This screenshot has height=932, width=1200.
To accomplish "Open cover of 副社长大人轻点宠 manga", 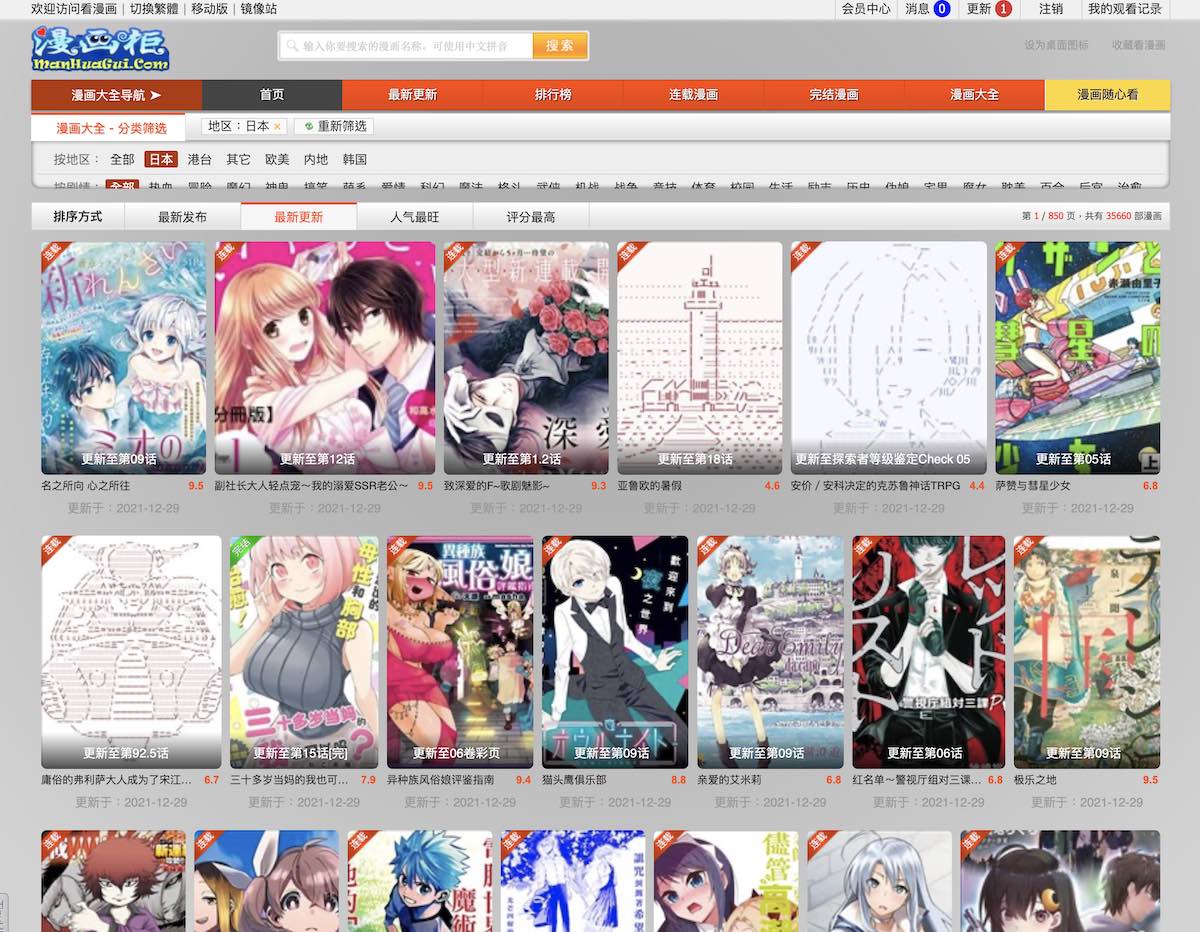I will pyautogui.click(x=325, y=358).
